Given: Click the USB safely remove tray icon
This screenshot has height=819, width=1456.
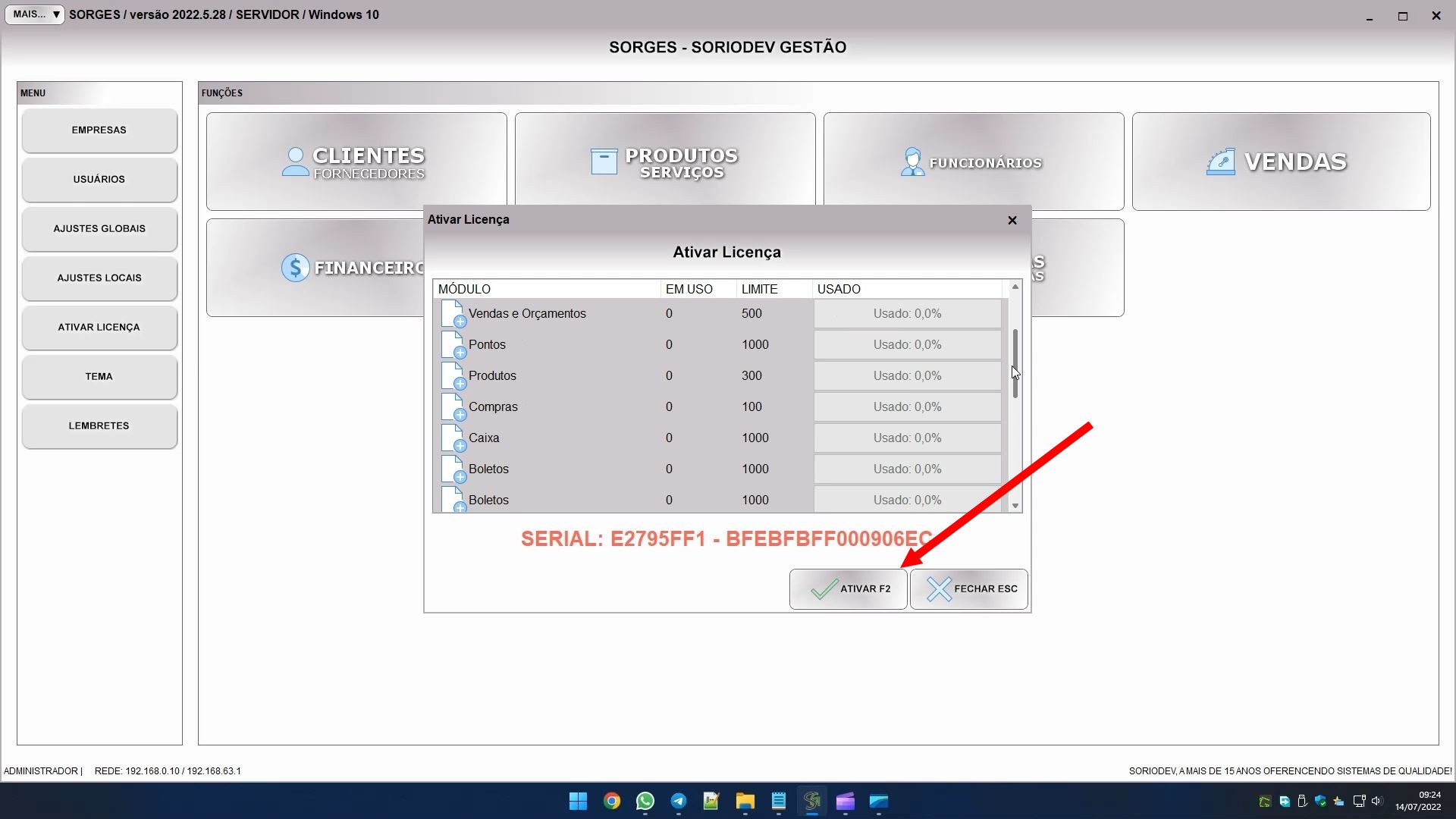Looking at the screenshot, I should (1303, 801).
